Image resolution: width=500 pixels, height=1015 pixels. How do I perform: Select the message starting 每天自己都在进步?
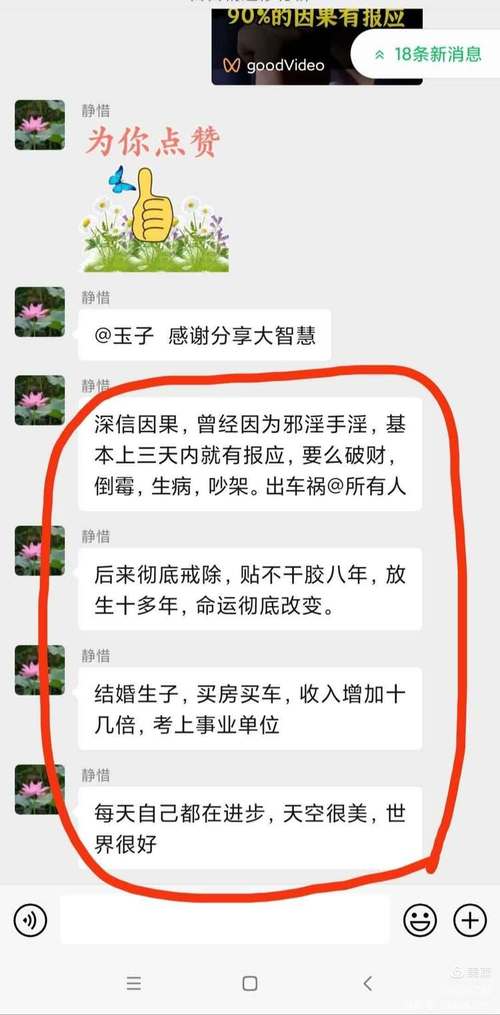(250, 828)
